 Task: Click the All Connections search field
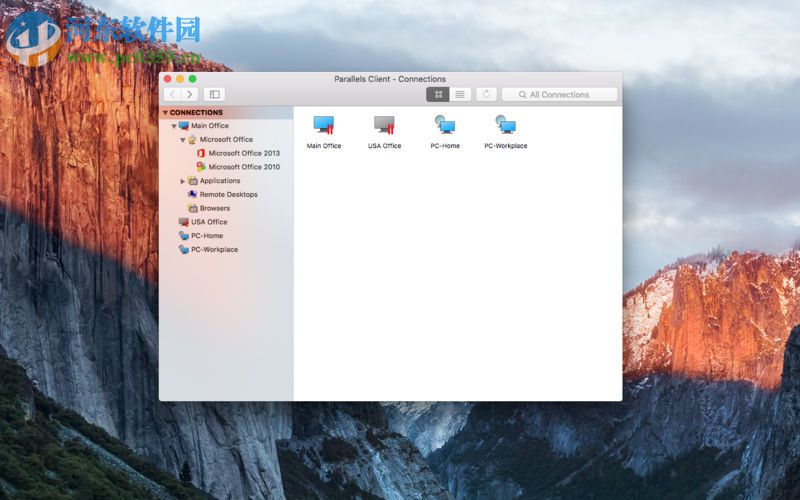click(560, 94)
